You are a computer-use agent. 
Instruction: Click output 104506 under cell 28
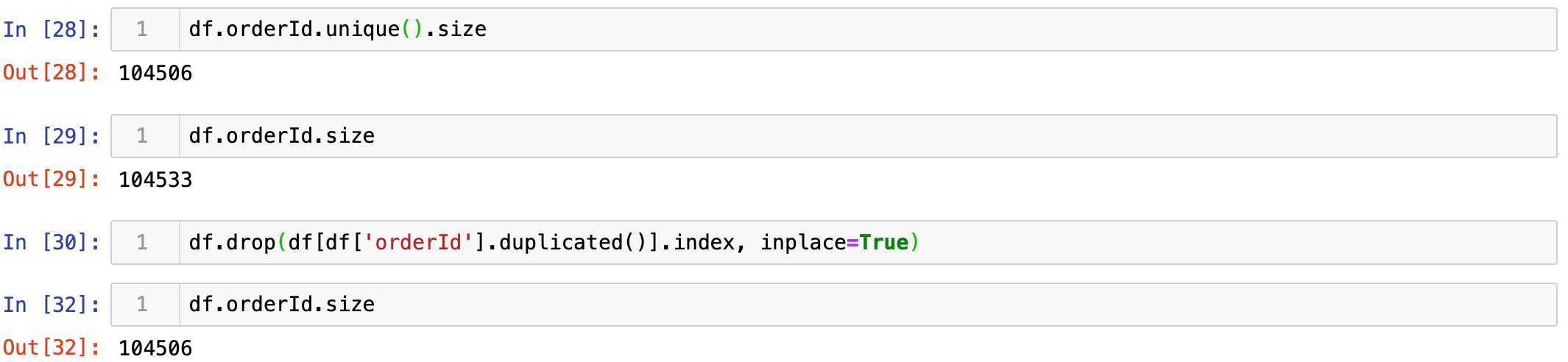pos(155,74)
